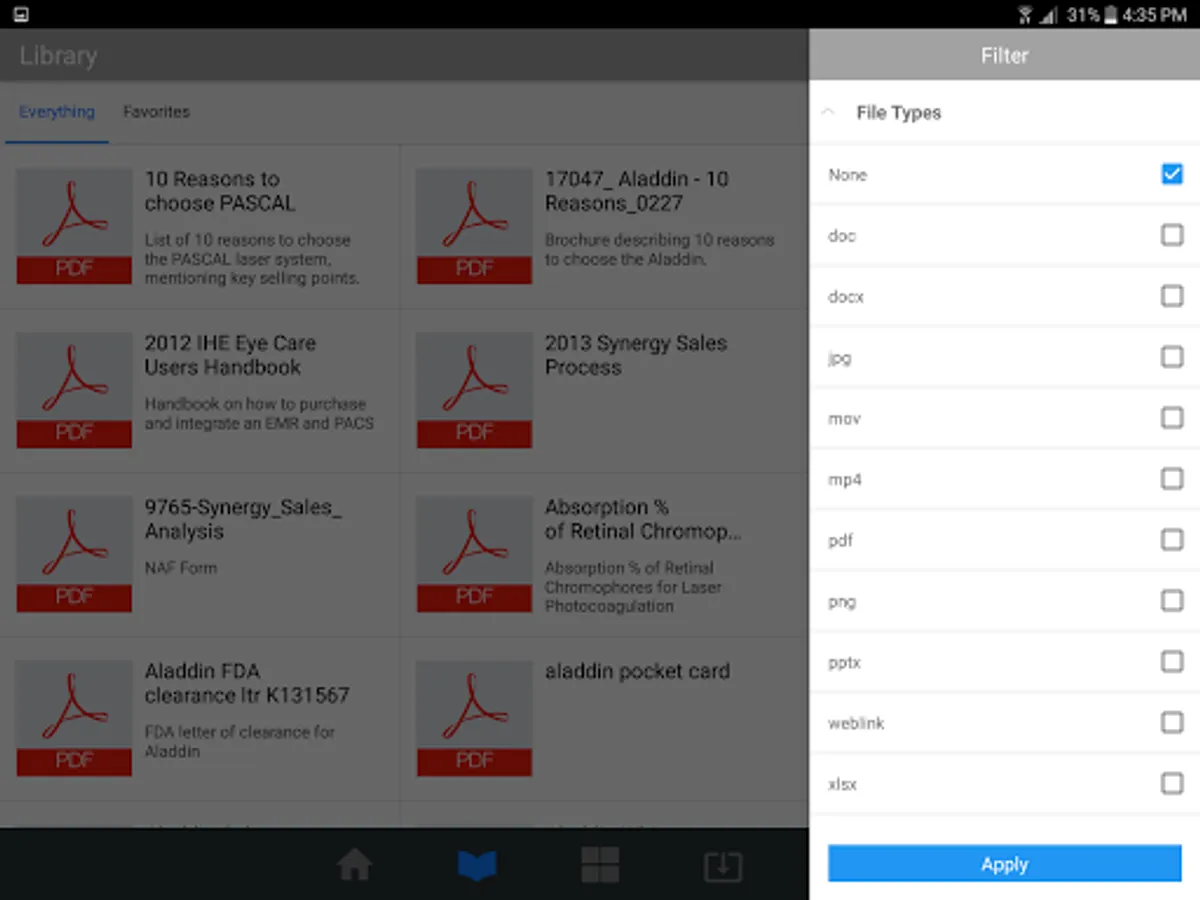Click the Filter panel header

(1004, 55)
